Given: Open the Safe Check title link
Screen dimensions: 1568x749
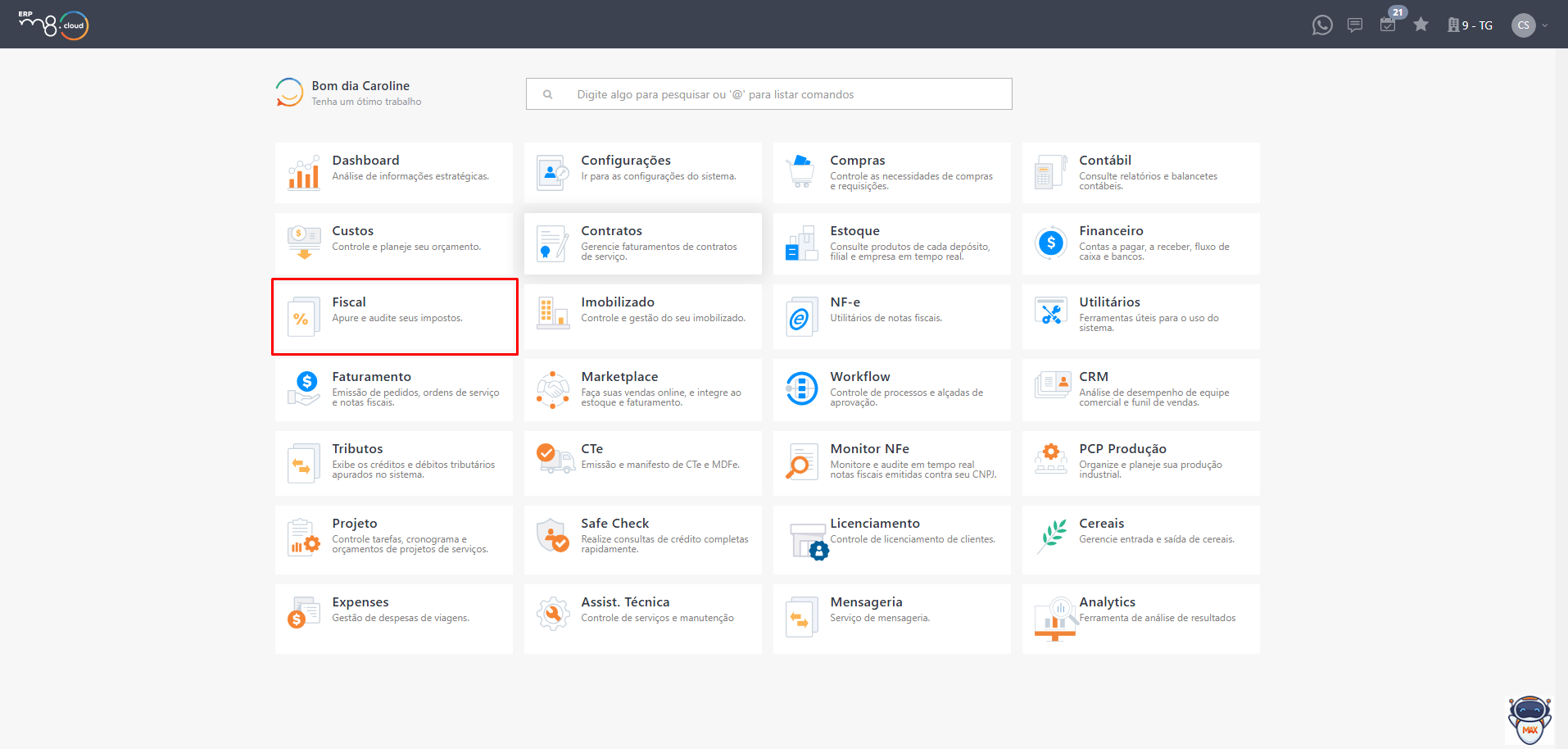Looking at the screenshot, I should [615, 524].
